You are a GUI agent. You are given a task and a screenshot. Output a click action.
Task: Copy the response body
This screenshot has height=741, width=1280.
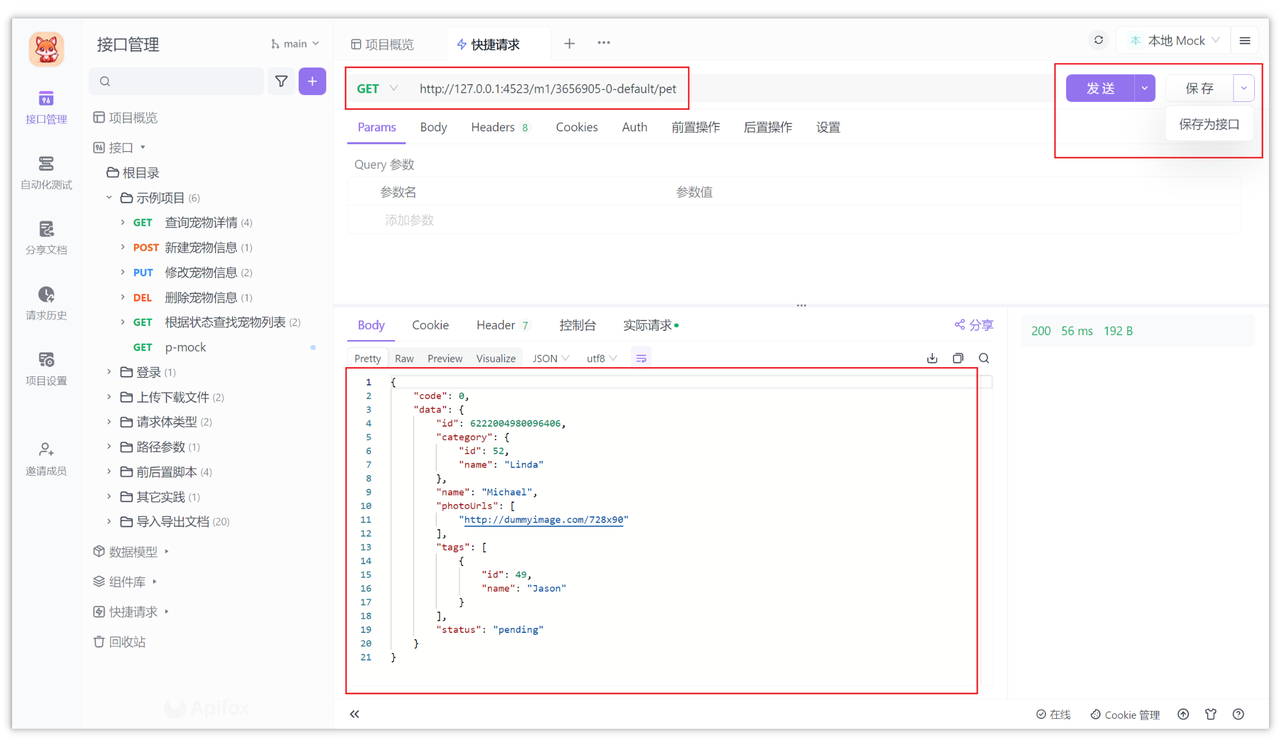coord(958,358)
